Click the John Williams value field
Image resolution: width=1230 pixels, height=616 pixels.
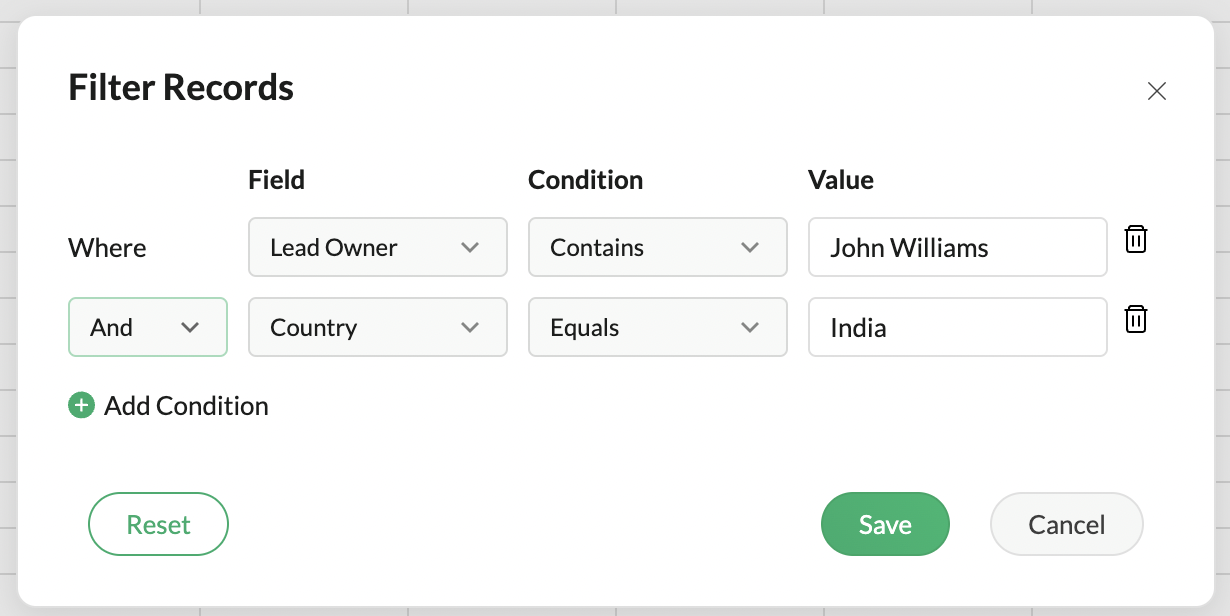957,247
